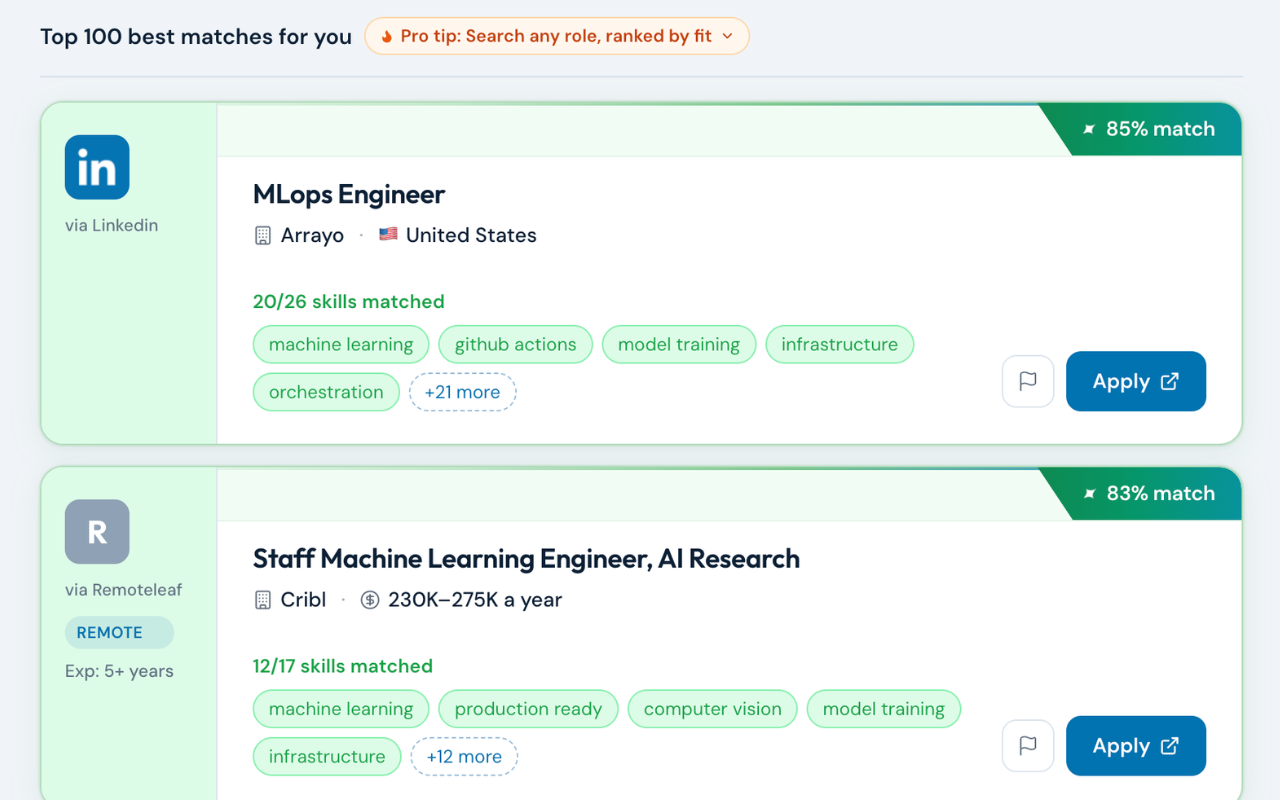The width and height of the screenshot is (1280, 800).
Task: Select model training tag on MLops Engineer card
Action: (x=679, y=344)
